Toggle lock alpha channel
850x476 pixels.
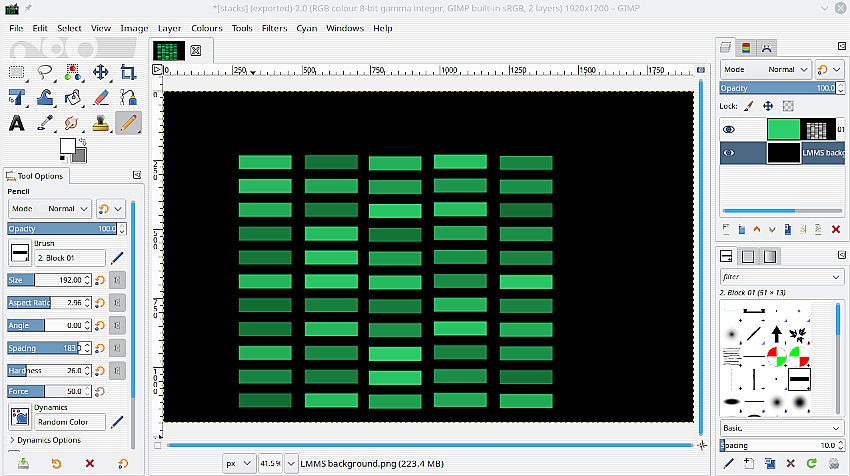pos(788,106)
